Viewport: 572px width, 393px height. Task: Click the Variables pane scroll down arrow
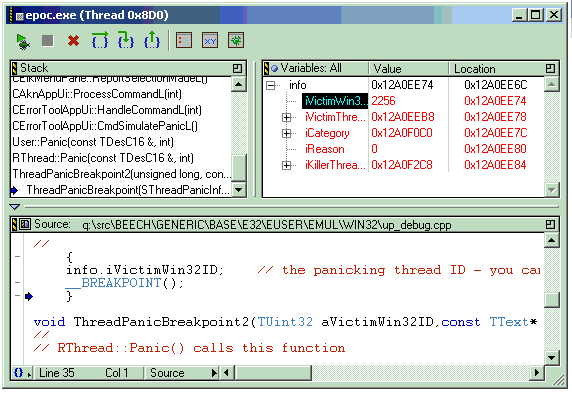pyautogui.click(x=551, y=190)
